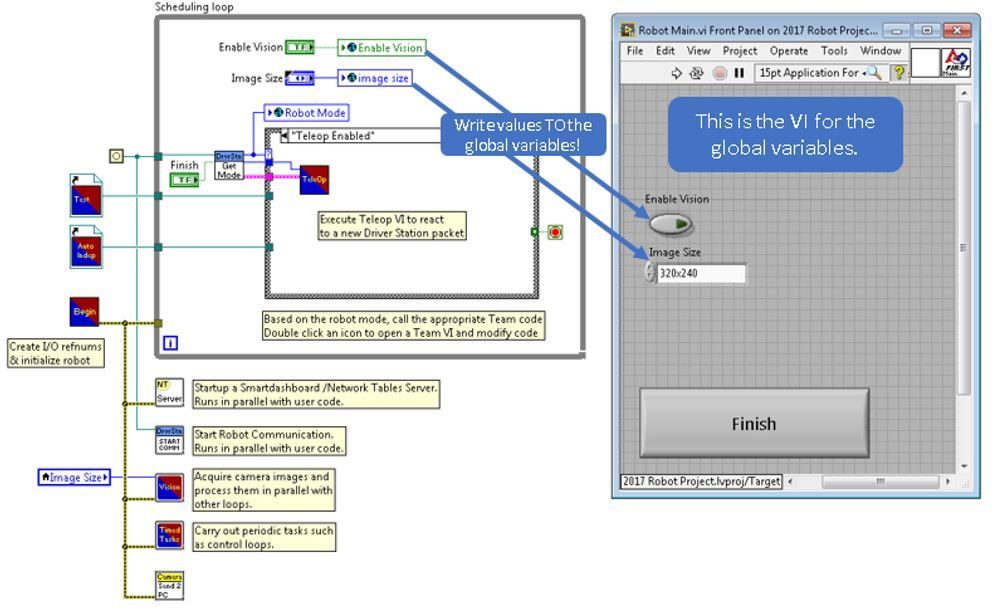The width and height of the screenshot is (999, 615).
Task: Click the horizontal scrollbar right arrow
Action: 948,481
